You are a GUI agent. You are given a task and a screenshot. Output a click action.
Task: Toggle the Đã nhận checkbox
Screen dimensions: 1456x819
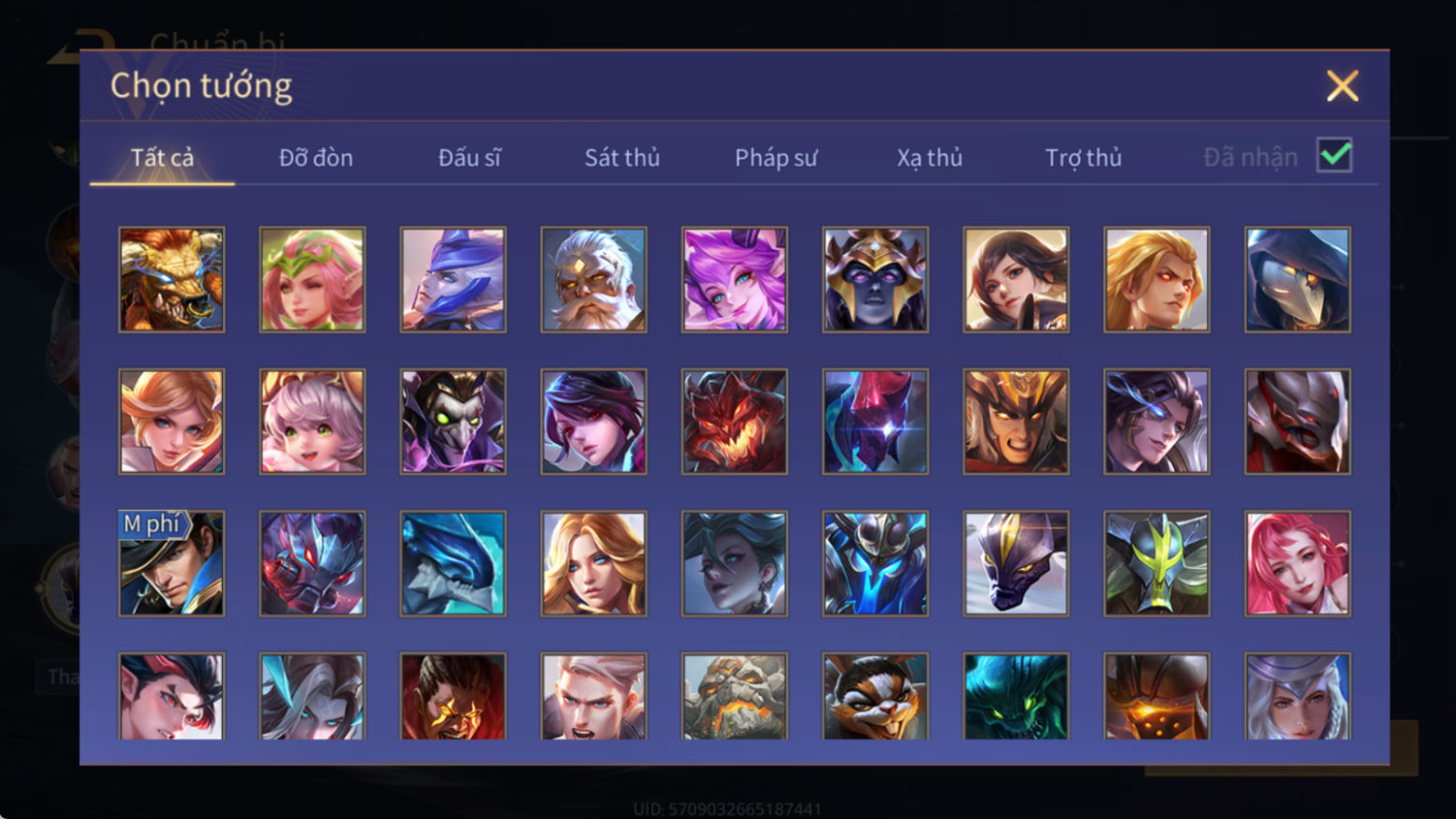[1334, 156]
